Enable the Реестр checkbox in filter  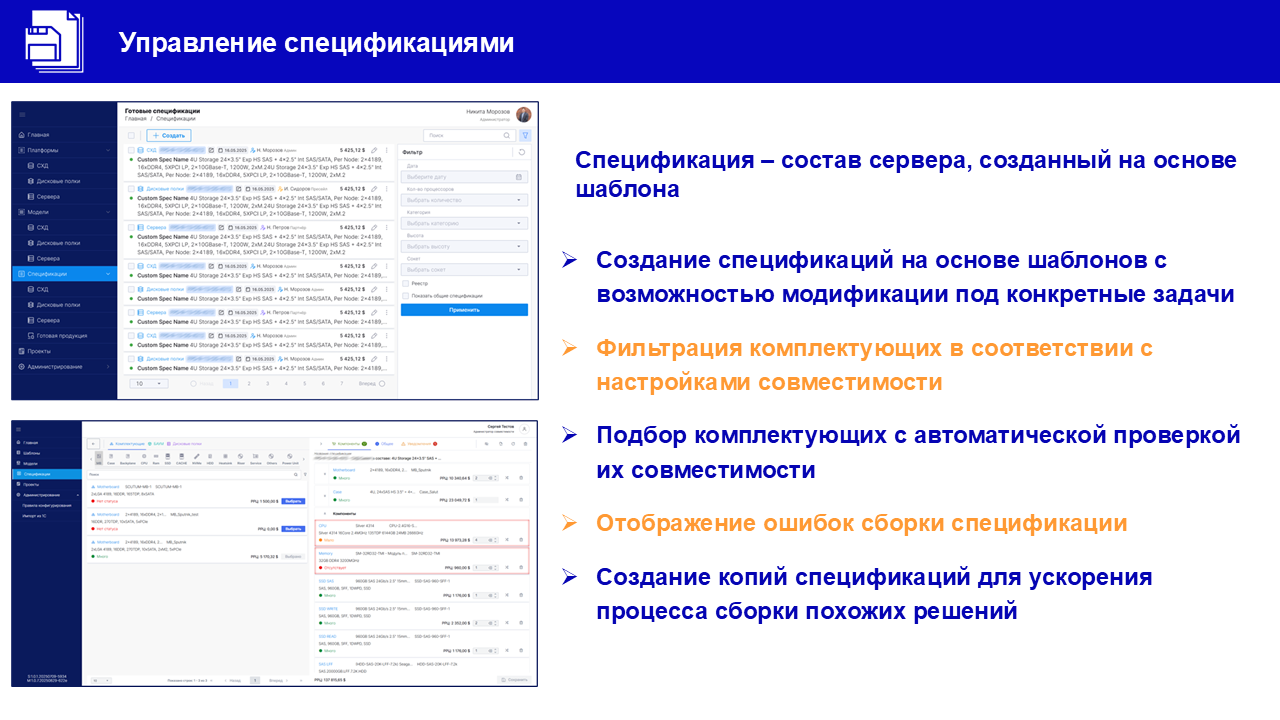tap(406, 283)
